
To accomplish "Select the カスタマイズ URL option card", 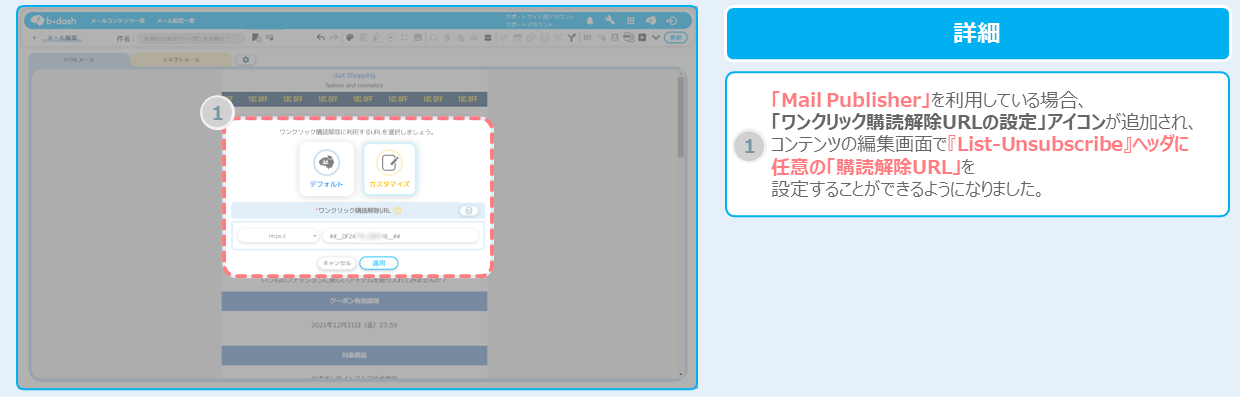I will (x=389, y=168).
